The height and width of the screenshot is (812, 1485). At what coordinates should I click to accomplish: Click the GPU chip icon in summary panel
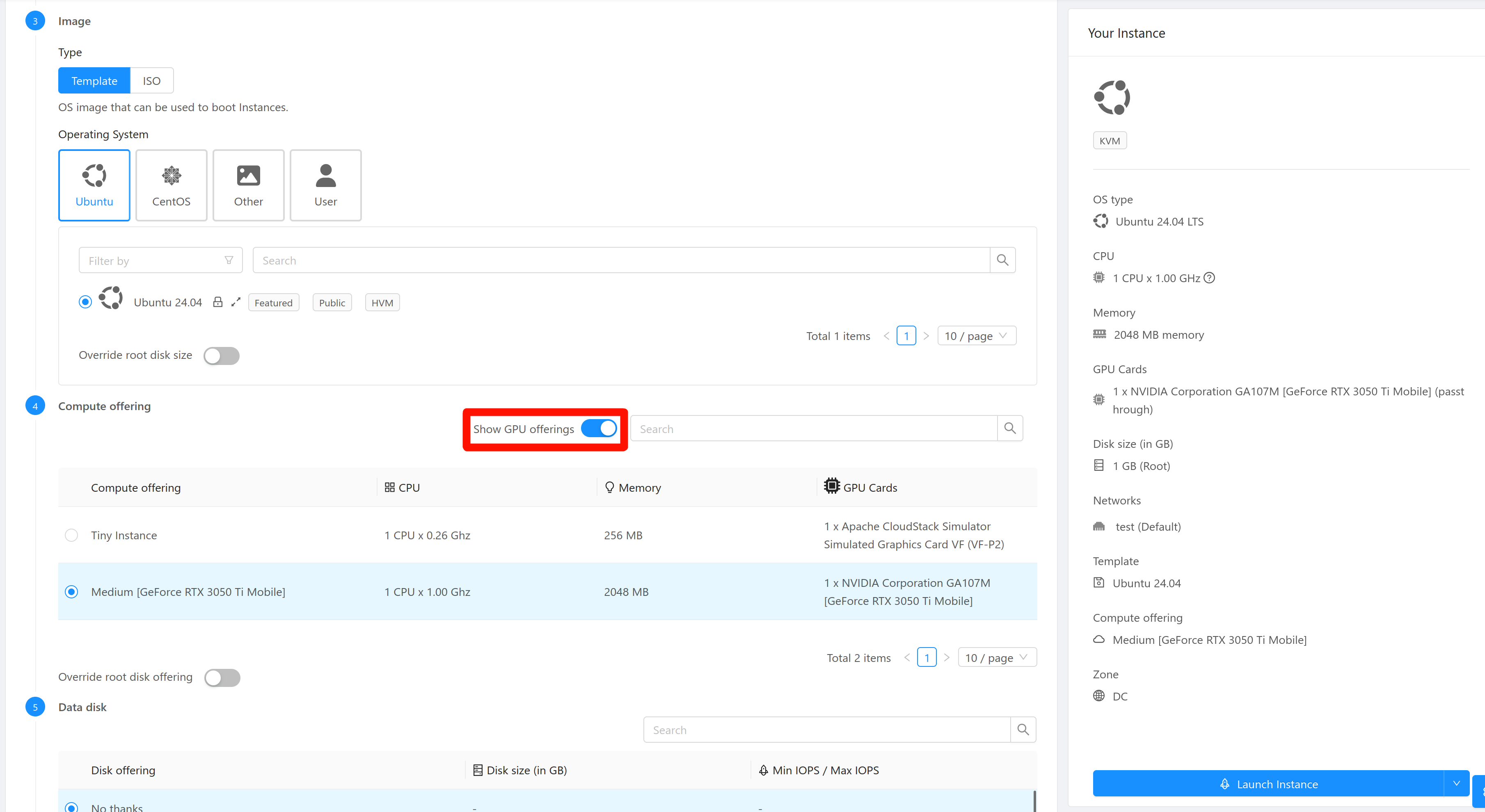[1099, 399]
